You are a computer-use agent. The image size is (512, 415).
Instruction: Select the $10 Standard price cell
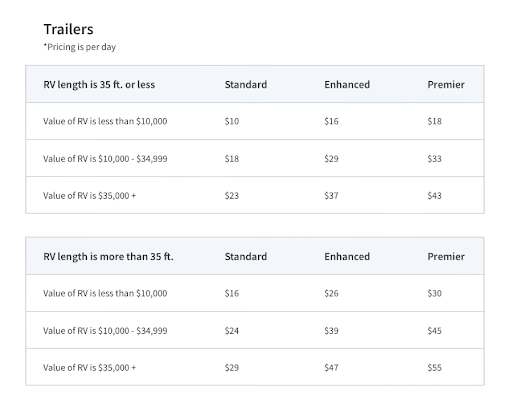[x=232, y=121]
